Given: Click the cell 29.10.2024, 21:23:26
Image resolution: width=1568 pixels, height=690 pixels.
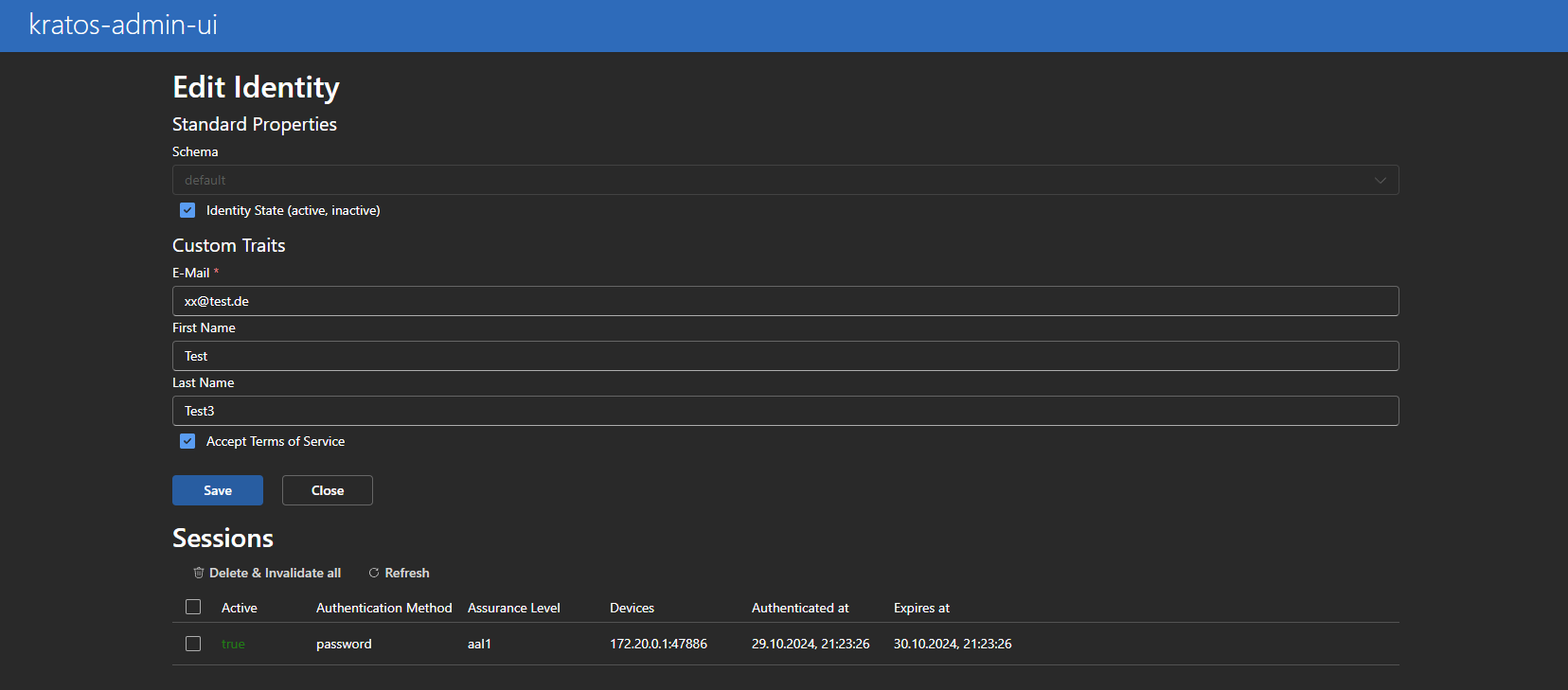Looking at the screenshot, I should [811, 644].
